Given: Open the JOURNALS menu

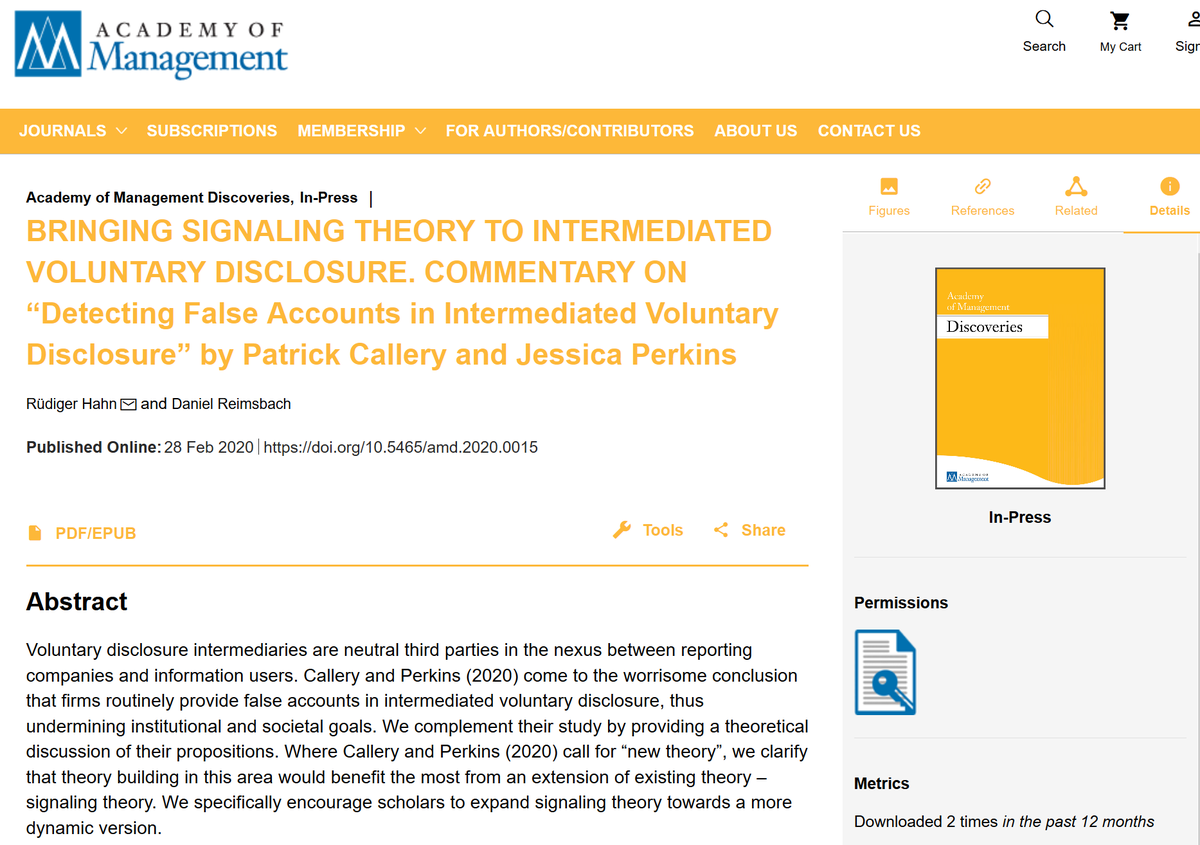Looking at the screenshot, I should click(63, 131).
